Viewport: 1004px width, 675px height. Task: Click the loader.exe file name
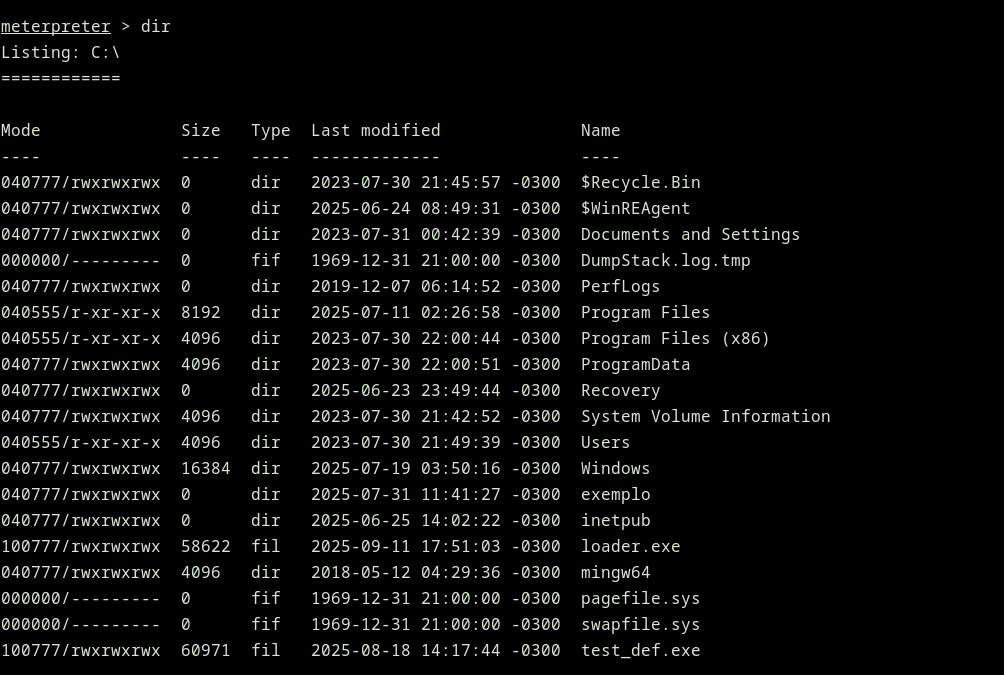pyautogui.click(x=630, y=546)
